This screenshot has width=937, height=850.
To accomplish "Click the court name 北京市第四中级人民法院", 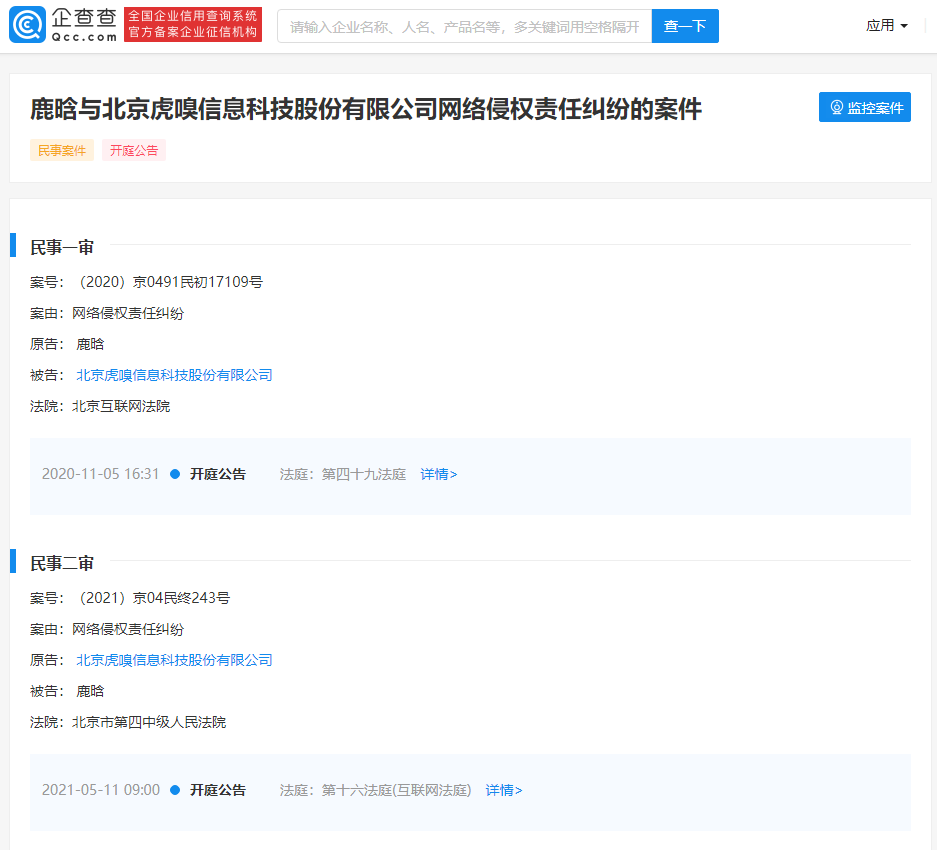I will click(149, 723).
